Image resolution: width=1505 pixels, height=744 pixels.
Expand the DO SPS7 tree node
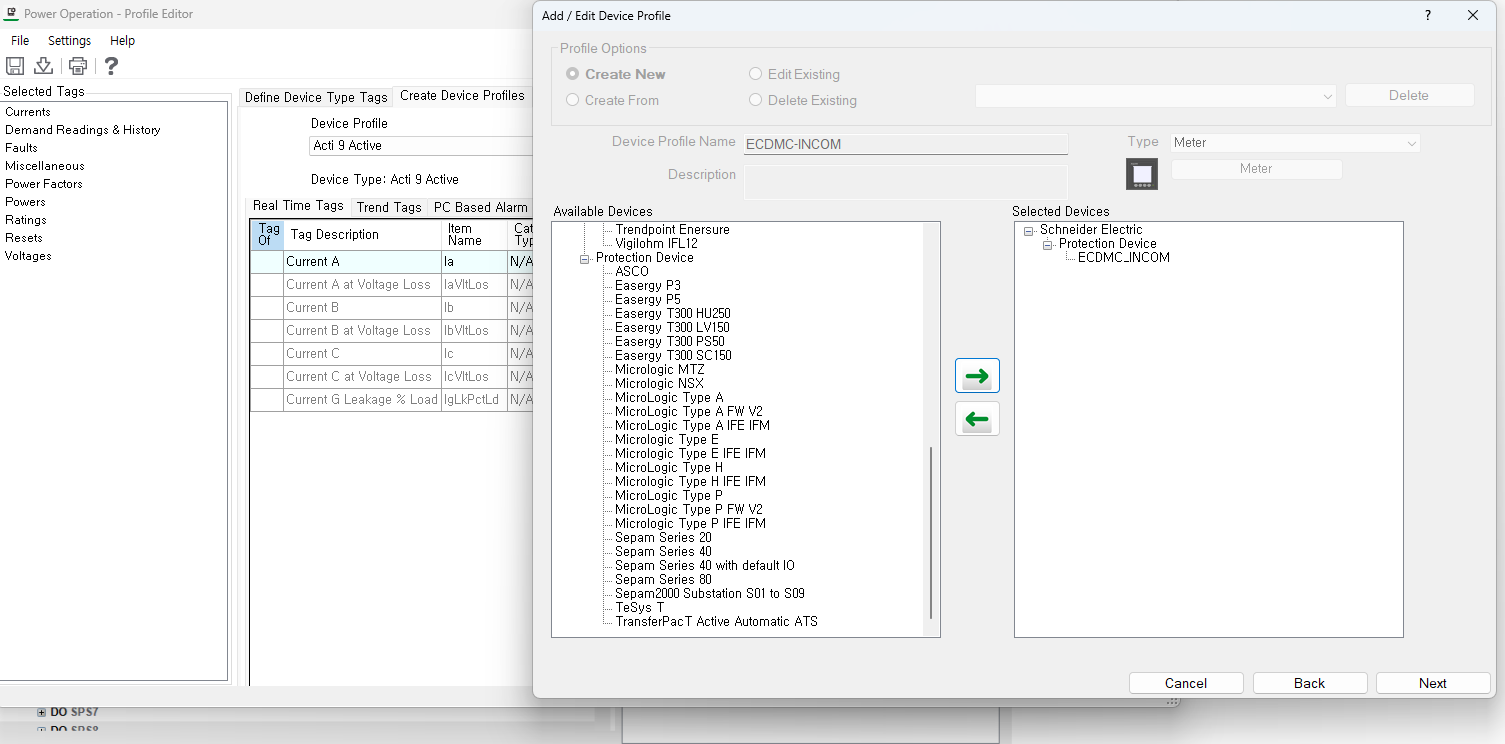click(x=41, y=712)
